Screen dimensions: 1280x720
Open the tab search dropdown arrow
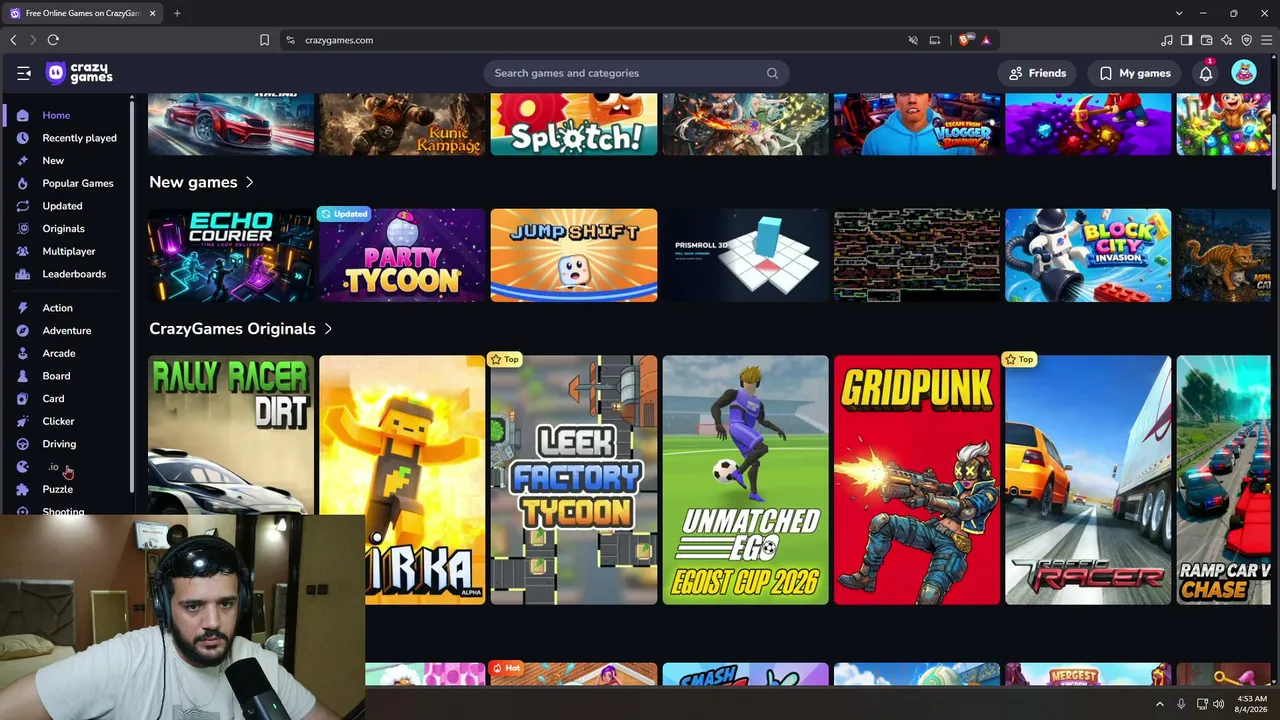(1179, 13)
